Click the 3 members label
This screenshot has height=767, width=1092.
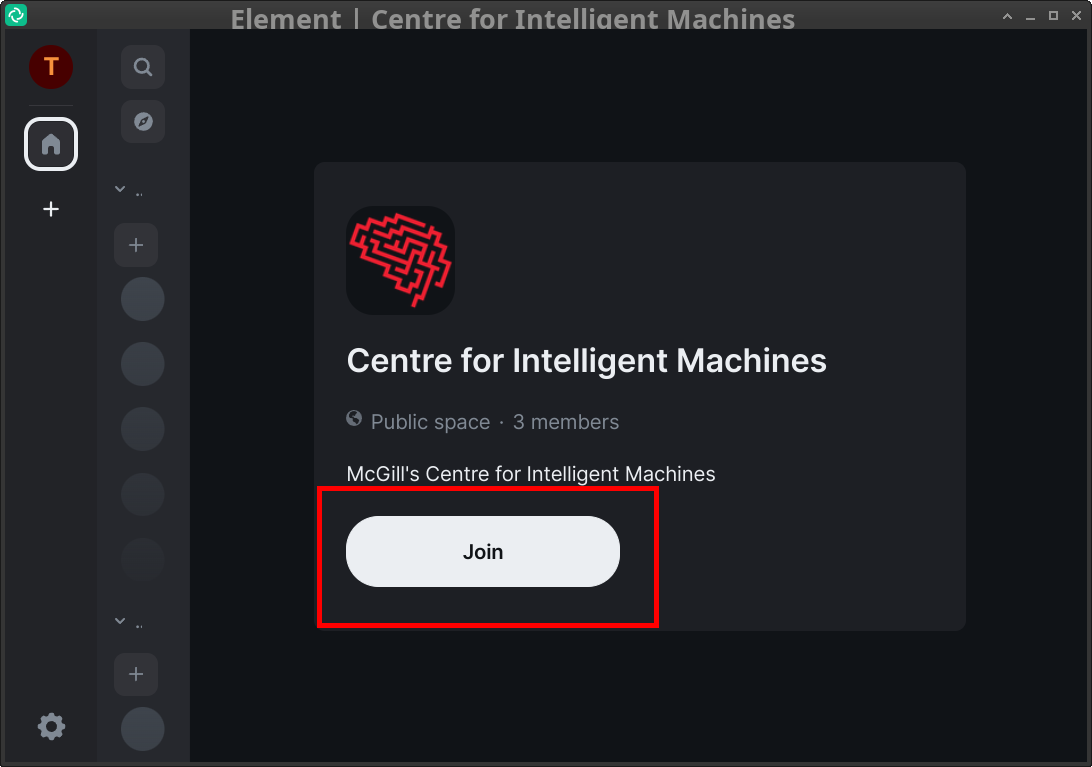coord(566,422)
